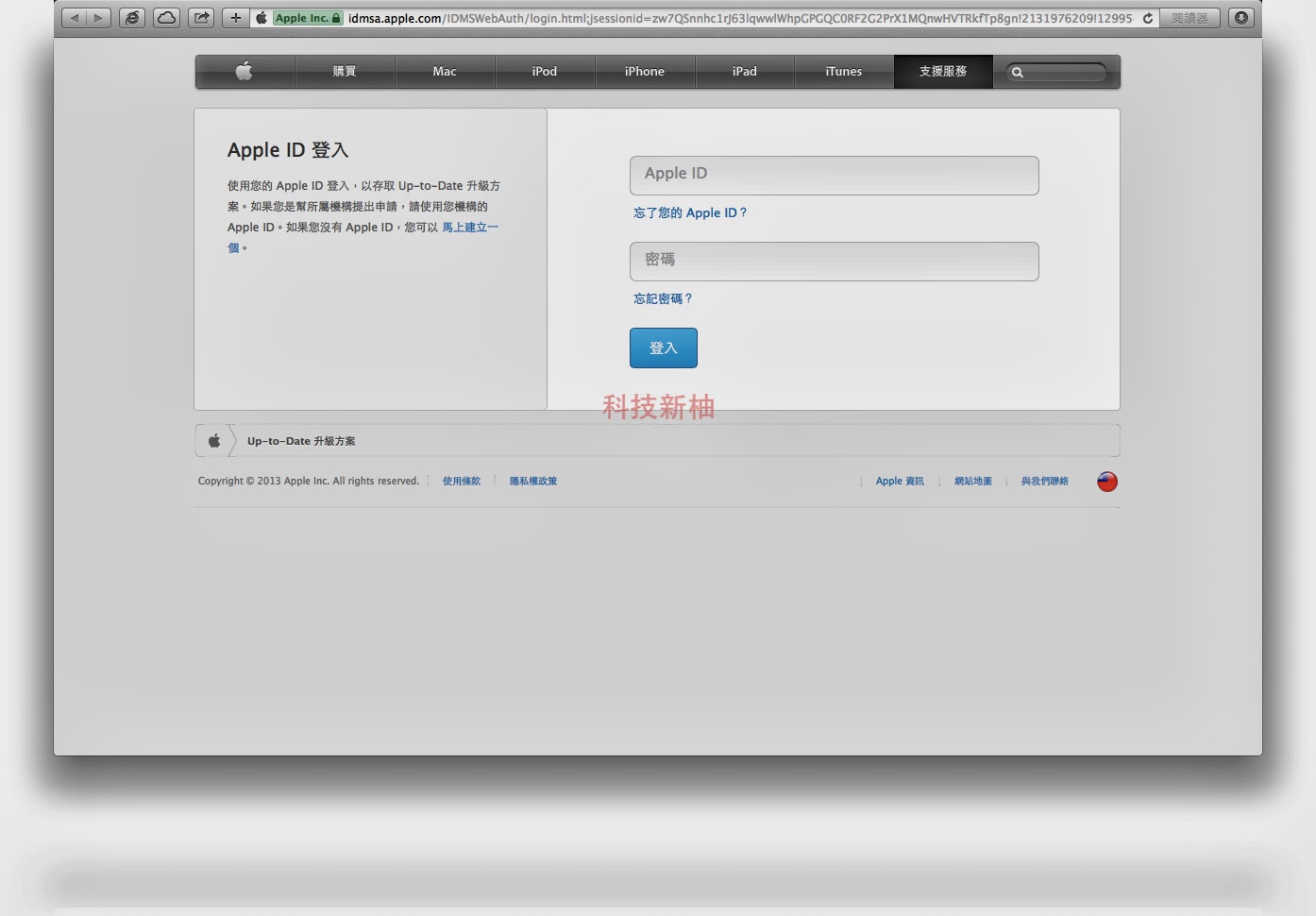Screen dimensions: 1316x916
Task: Go back using Safari's back arrow
Action: click(75, 18)
